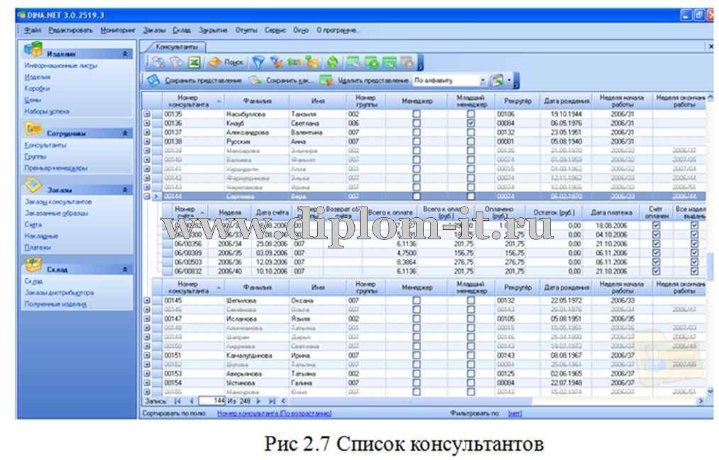Viewport: 719px width, 460px height.
Task: Open the Отчеты menu
Action: click(246, 30)
